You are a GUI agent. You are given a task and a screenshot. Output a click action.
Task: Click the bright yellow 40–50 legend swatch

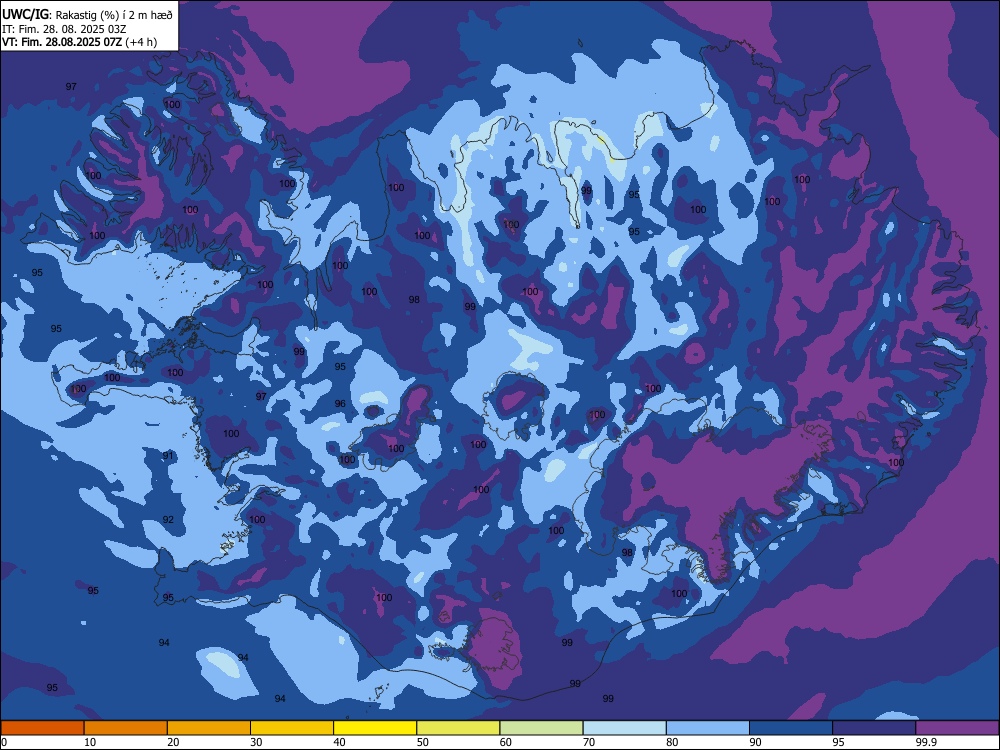tap(375, 728)
